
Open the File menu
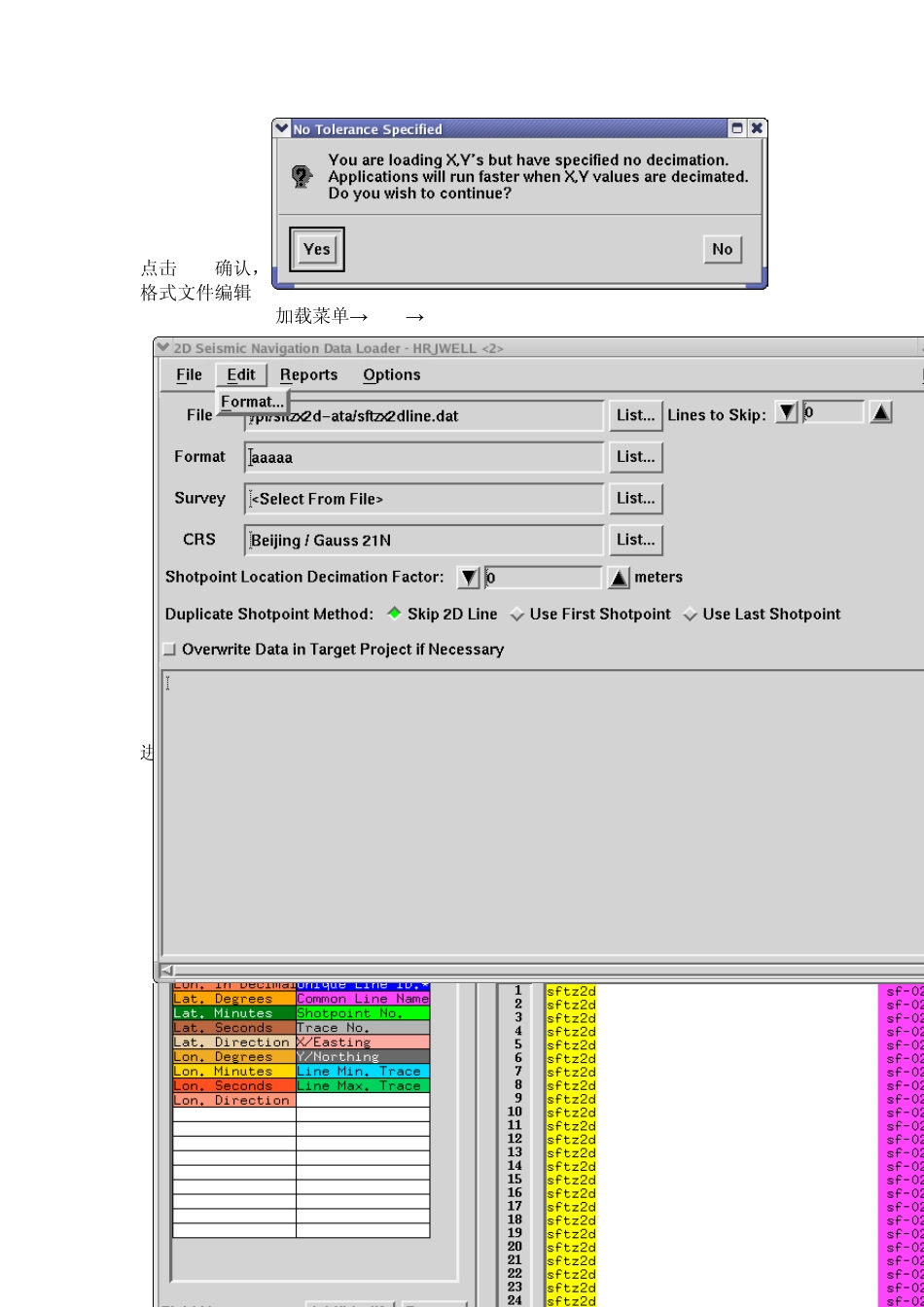pyautogui.click(x=190, y=374)
